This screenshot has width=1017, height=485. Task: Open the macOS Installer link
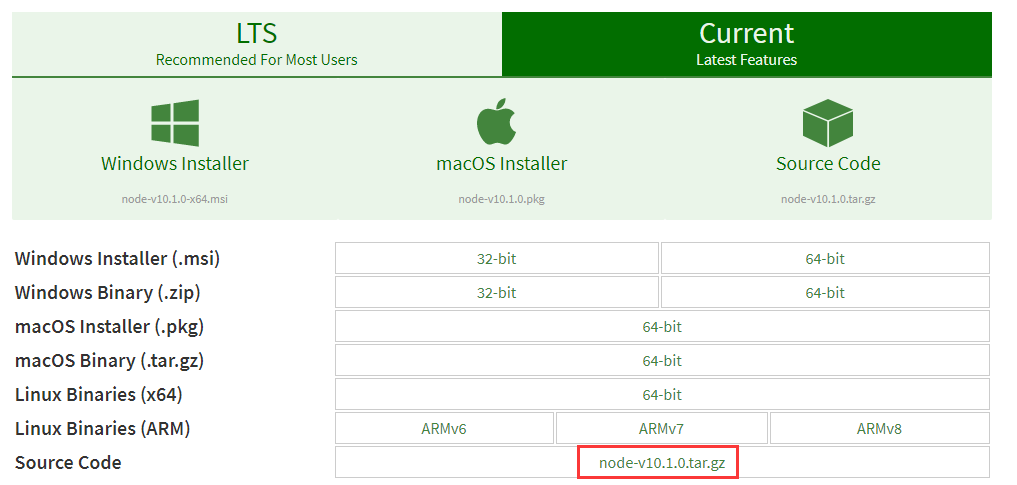(502, 163)
